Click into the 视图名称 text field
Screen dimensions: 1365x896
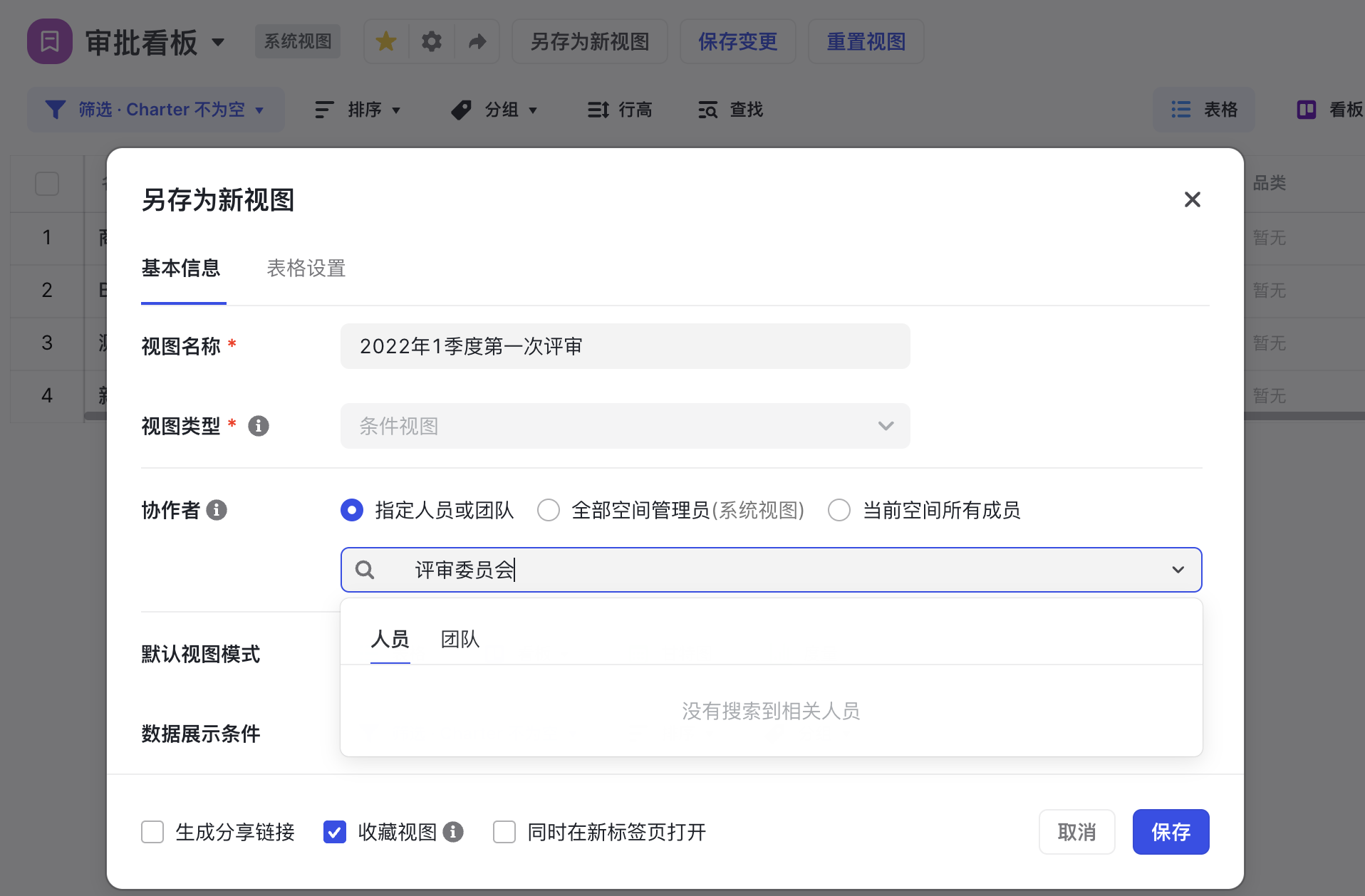coord(625,346)
